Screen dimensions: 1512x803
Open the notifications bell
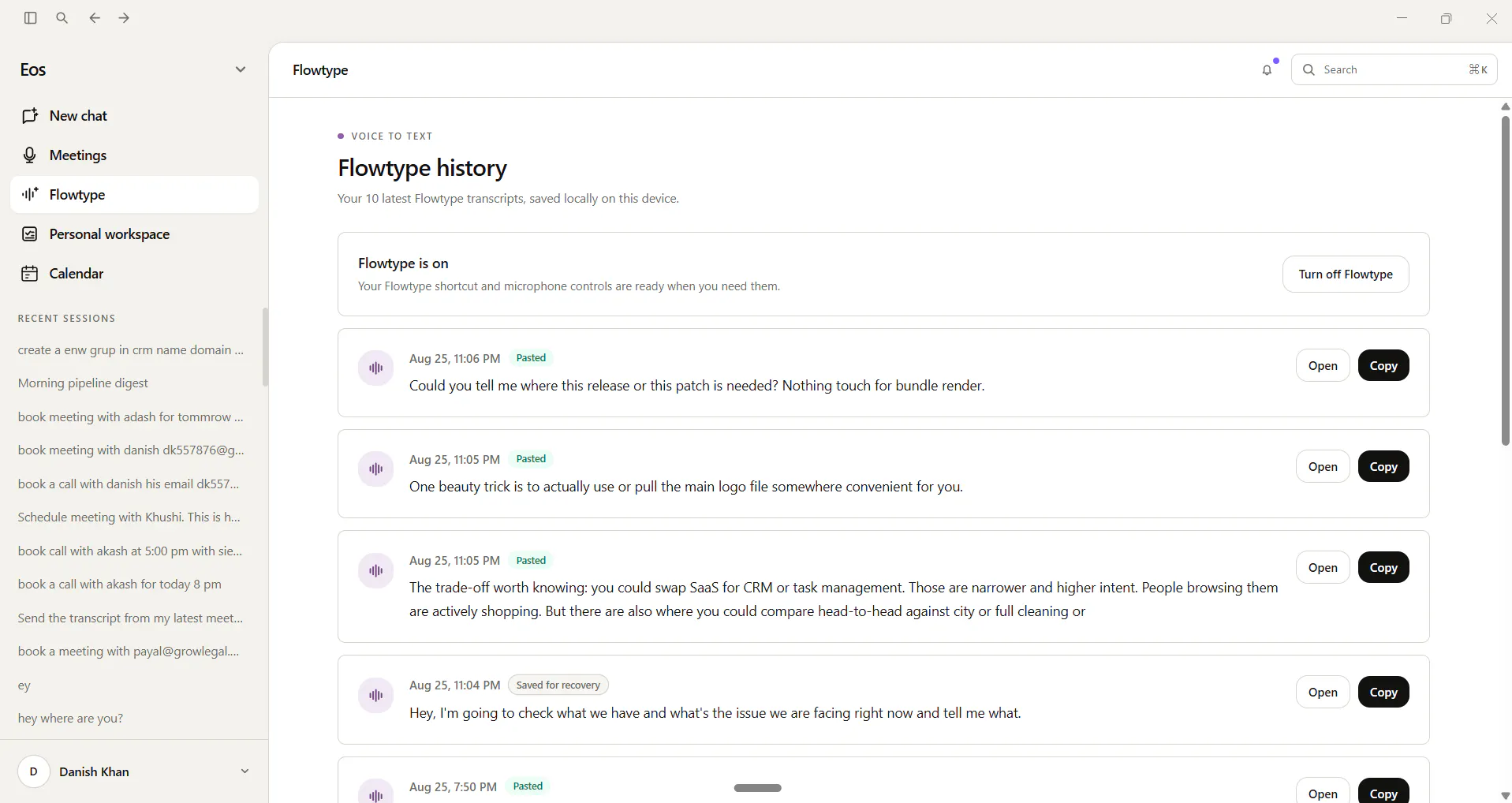pos(1267,69)
